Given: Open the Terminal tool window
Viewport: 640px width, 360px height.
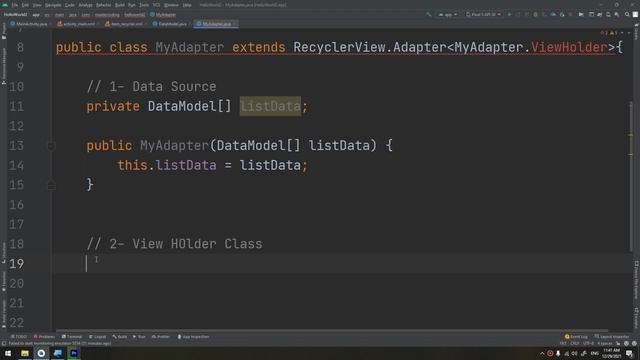Looking at the screenshot, I should [72, 337].
